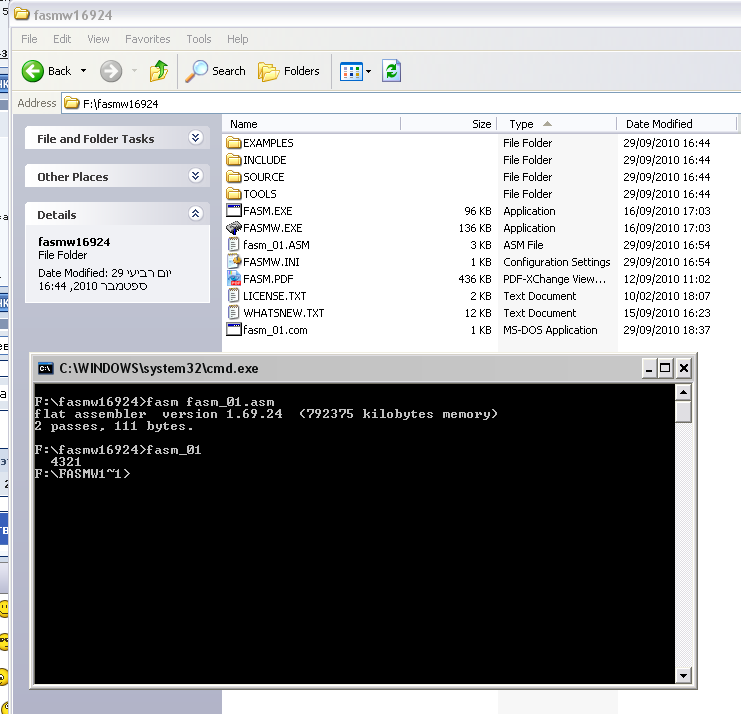Toggle the Folders pane button
The height and width of the screenshot is (714, 741).
pyautogui.click(x=289, y=71)
